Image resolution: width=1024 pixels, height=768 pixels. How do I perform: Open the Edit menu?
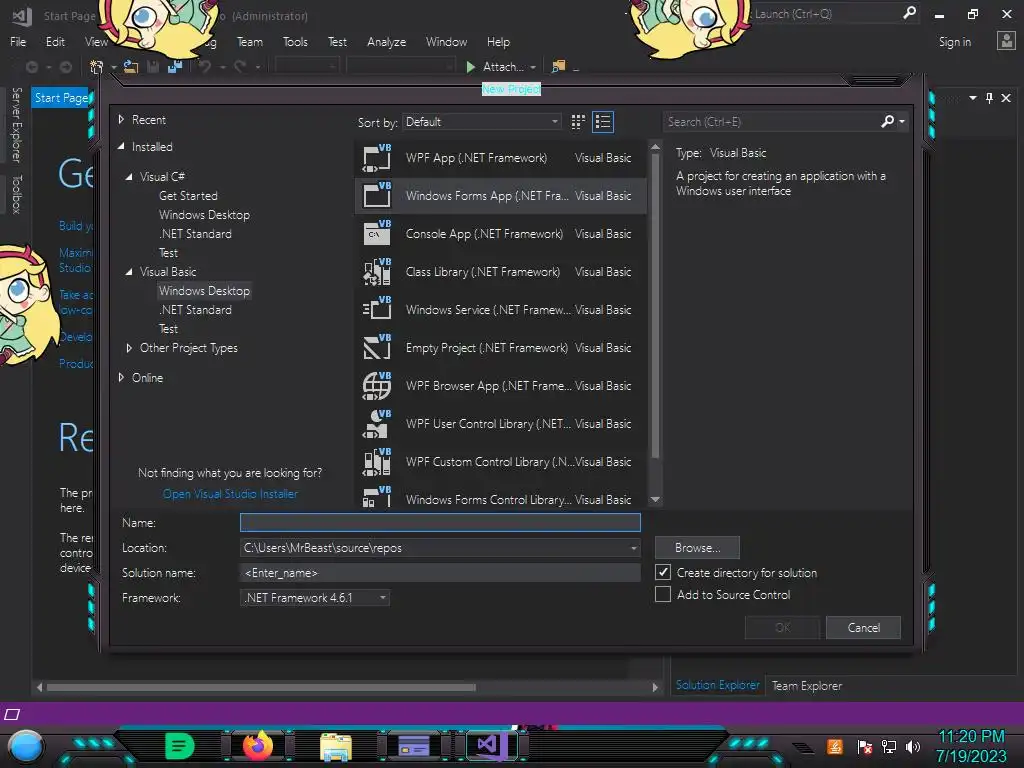[x=55, y=42]
